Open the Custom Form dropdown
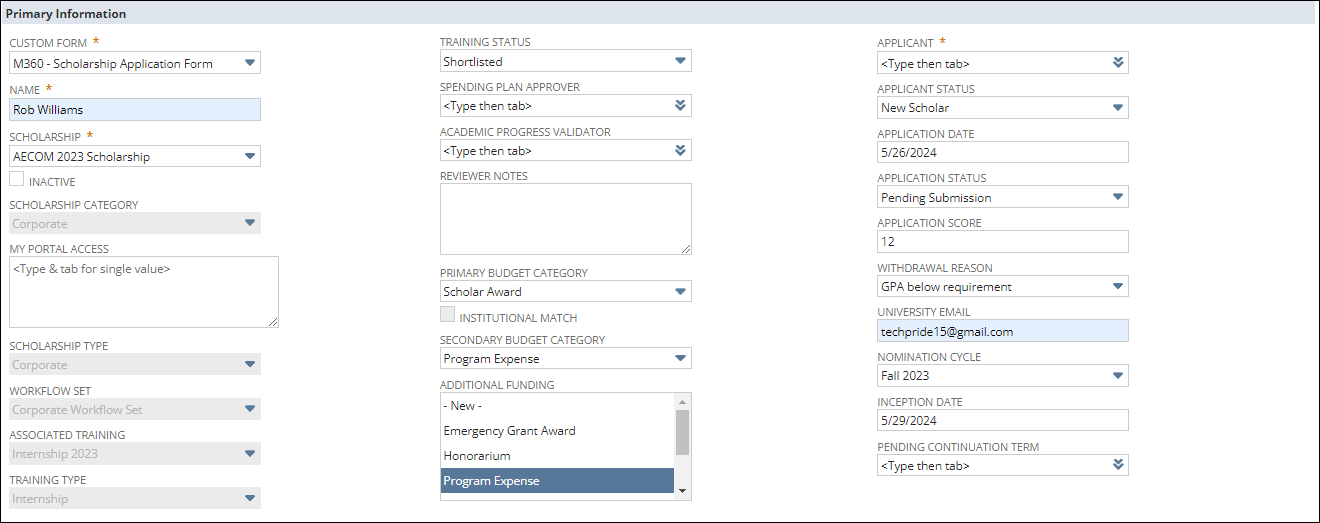This screenshot has height=523, width=1320. (249, 64)
